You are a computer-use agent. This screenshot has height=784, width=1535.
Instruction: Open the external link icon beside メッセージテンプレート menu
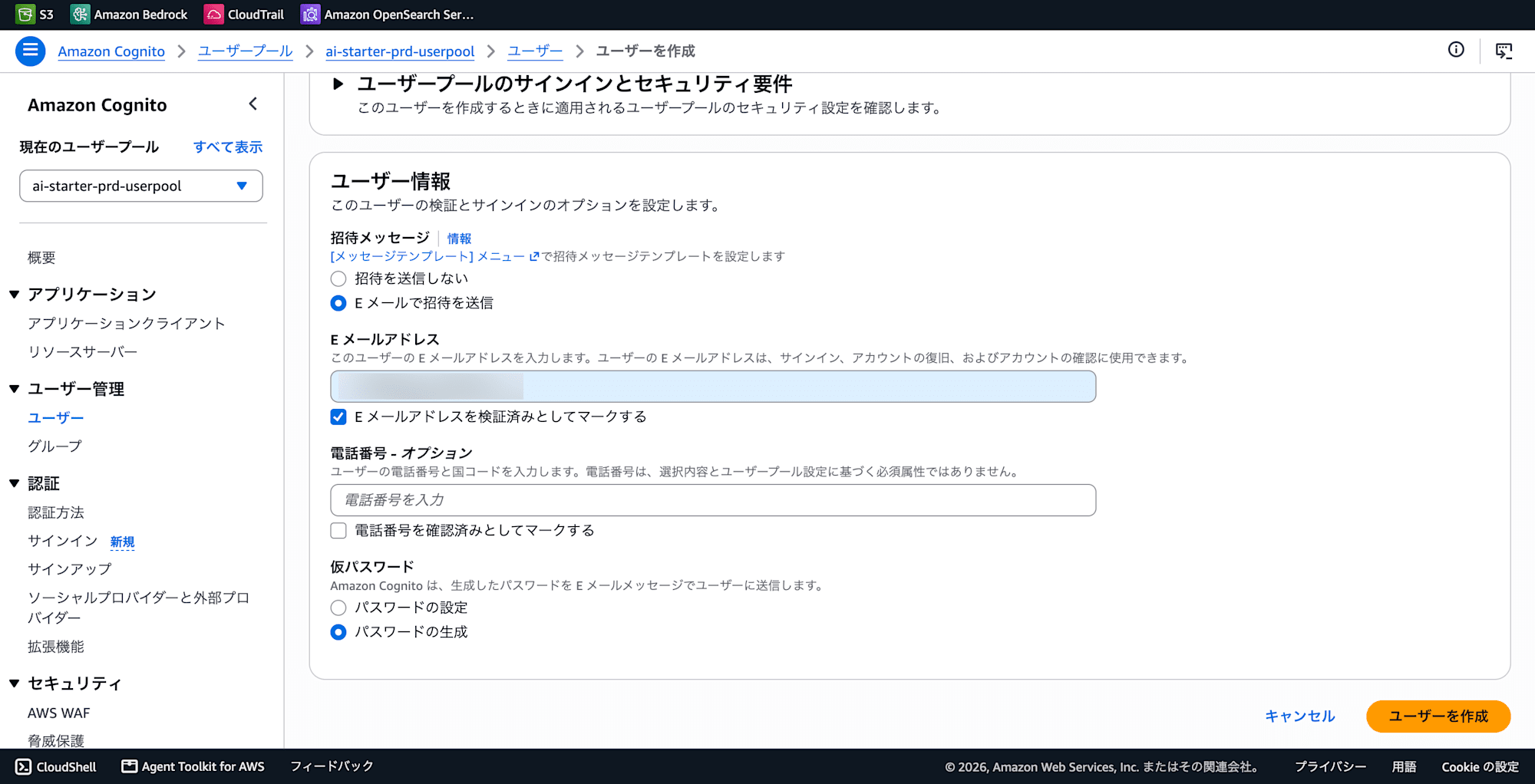(x=534, y=256)
